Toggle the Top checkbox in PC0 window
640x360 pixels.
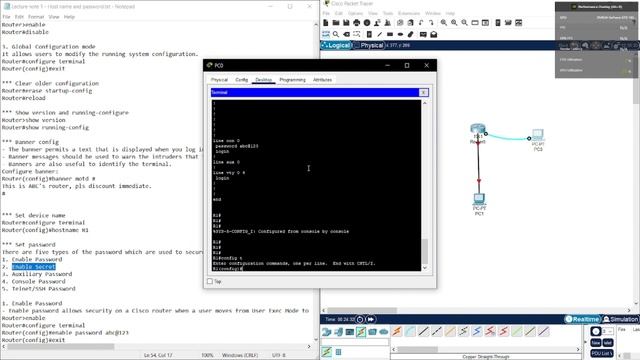(210, 281)
